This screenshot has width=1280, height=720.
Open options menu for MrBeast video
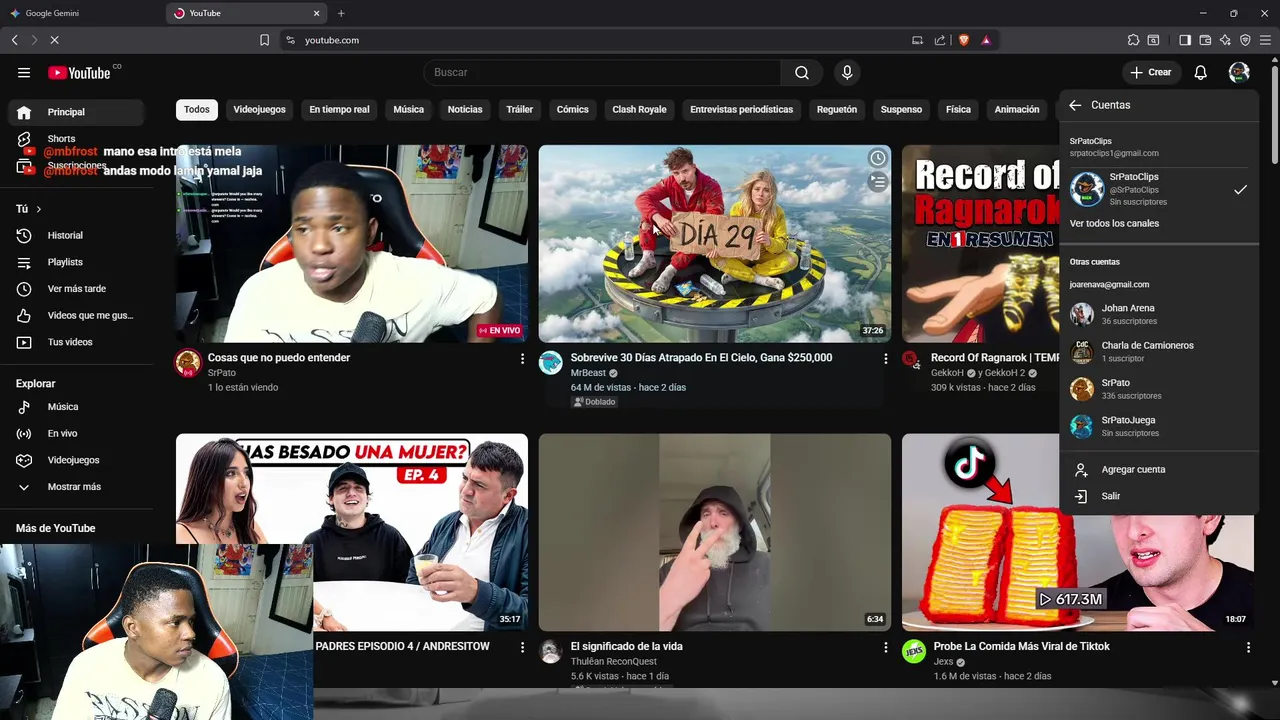pos(885,358)
